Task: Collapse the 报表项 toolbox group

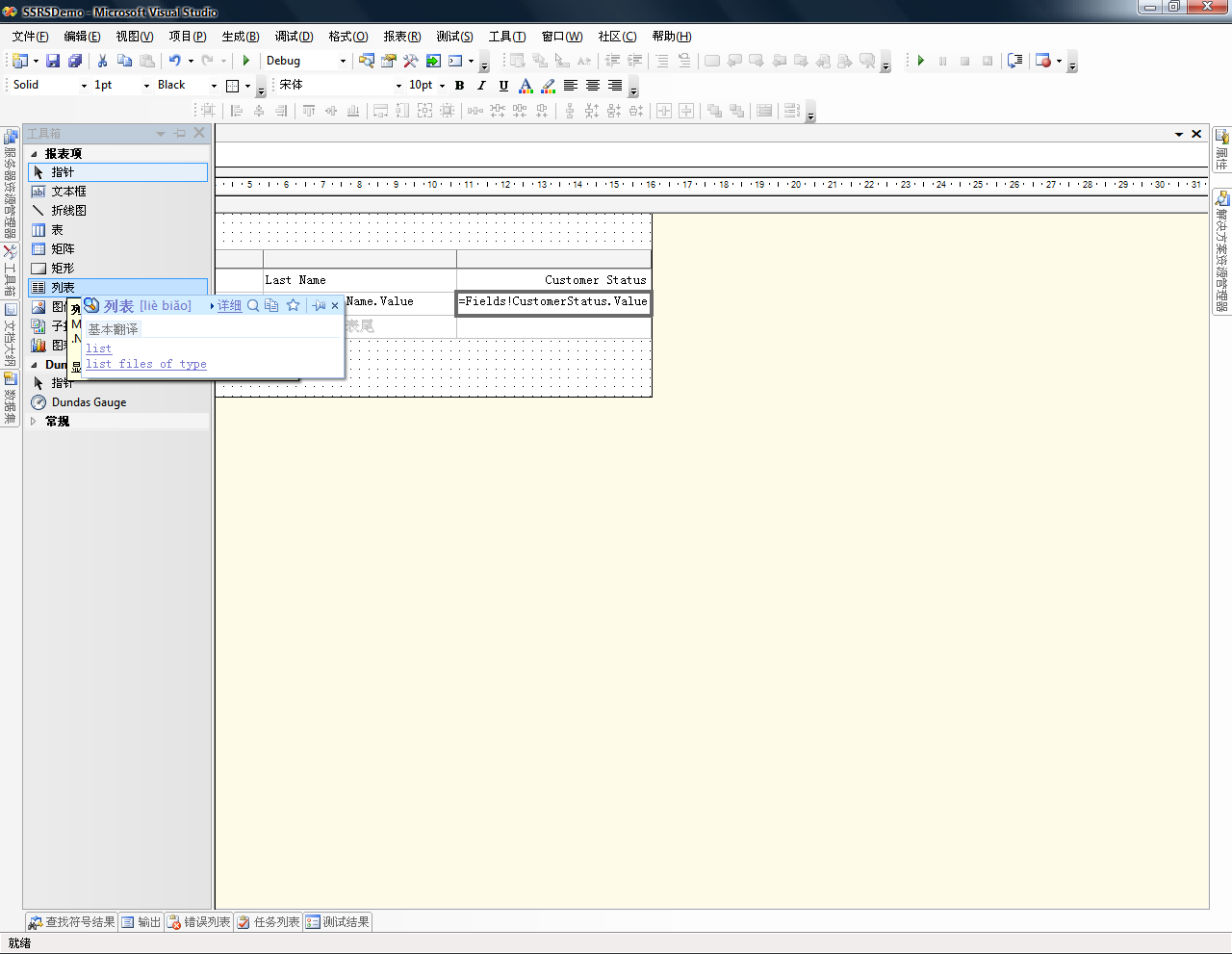Action: pyautogui.click(x=35, y=154)
